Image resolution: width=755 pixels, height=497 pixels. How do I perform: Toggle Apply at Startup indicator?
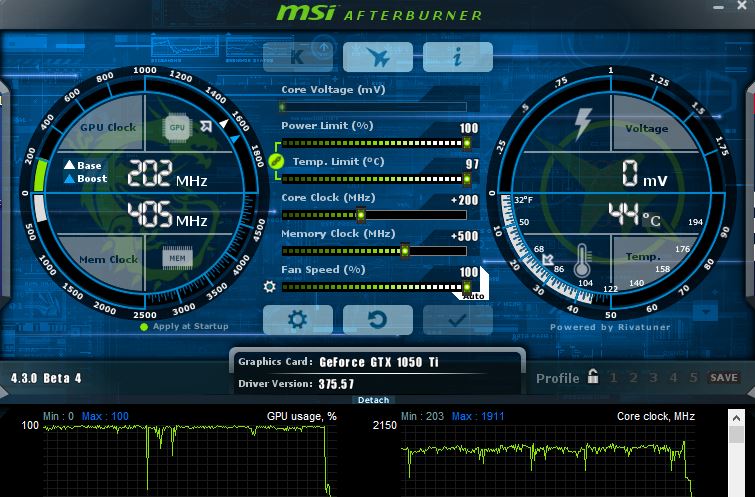coord(143,327)
